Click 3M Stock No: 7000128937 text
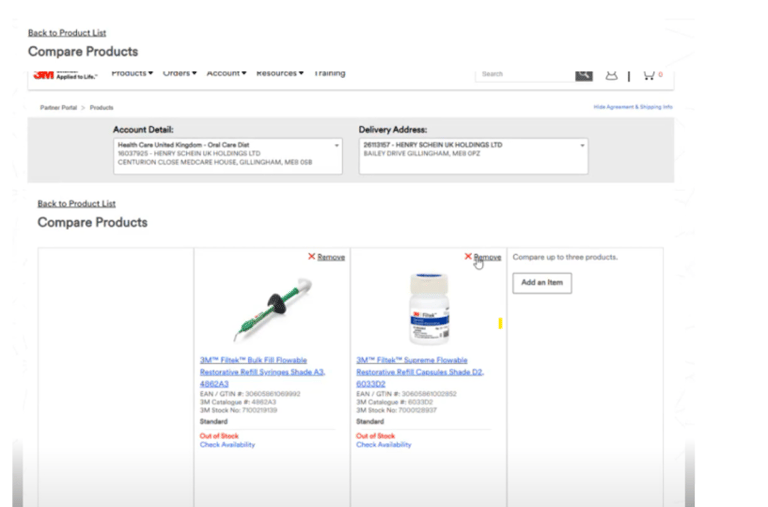768x507 pixels. [x=396, y=410]
